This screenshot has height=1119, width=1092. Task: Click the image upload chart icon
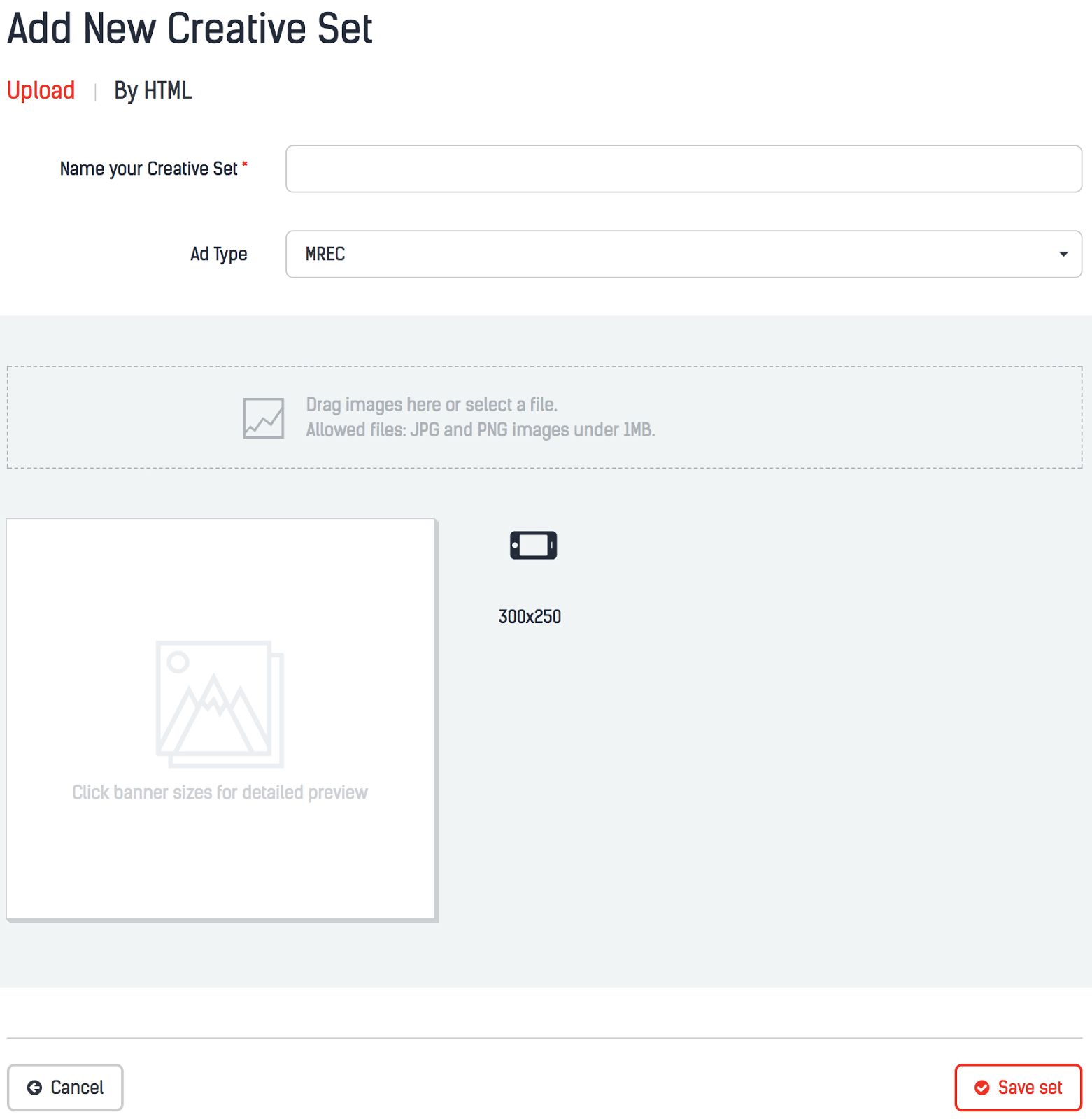click(263, 418)
